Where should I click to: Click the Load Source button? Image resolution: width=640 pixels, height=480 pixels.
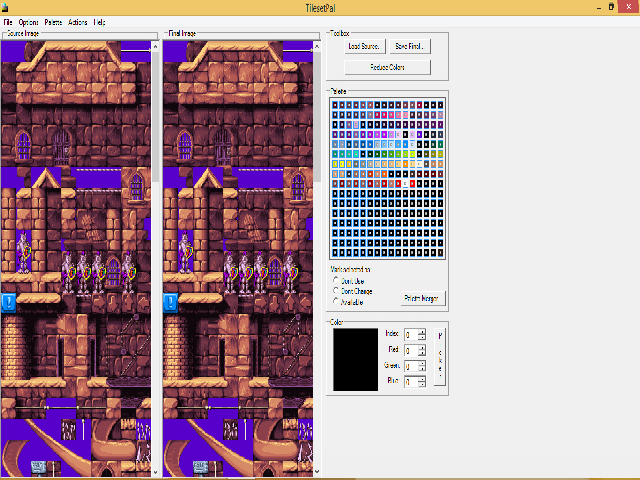click(x=364, y=46)
